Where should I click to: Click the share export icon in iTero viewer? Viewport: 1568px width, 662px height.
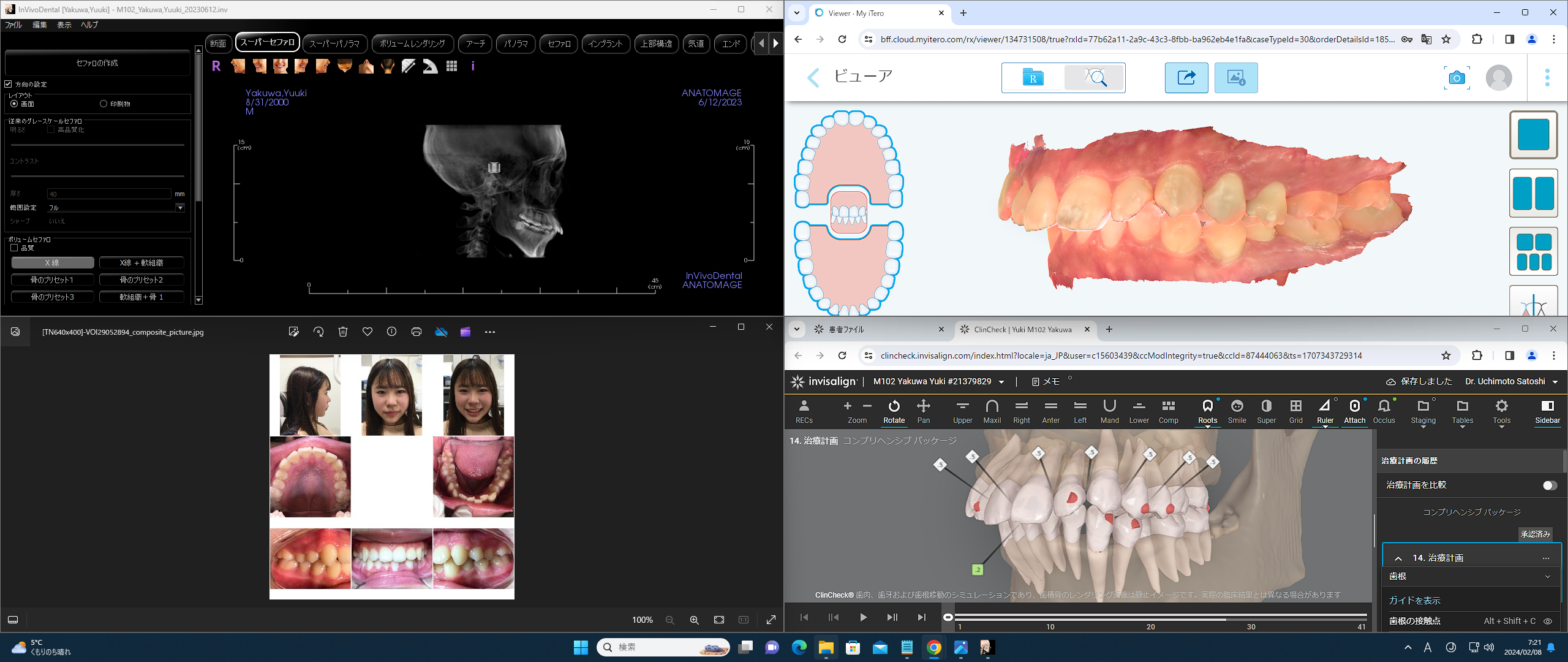[x=1186, y=78]
